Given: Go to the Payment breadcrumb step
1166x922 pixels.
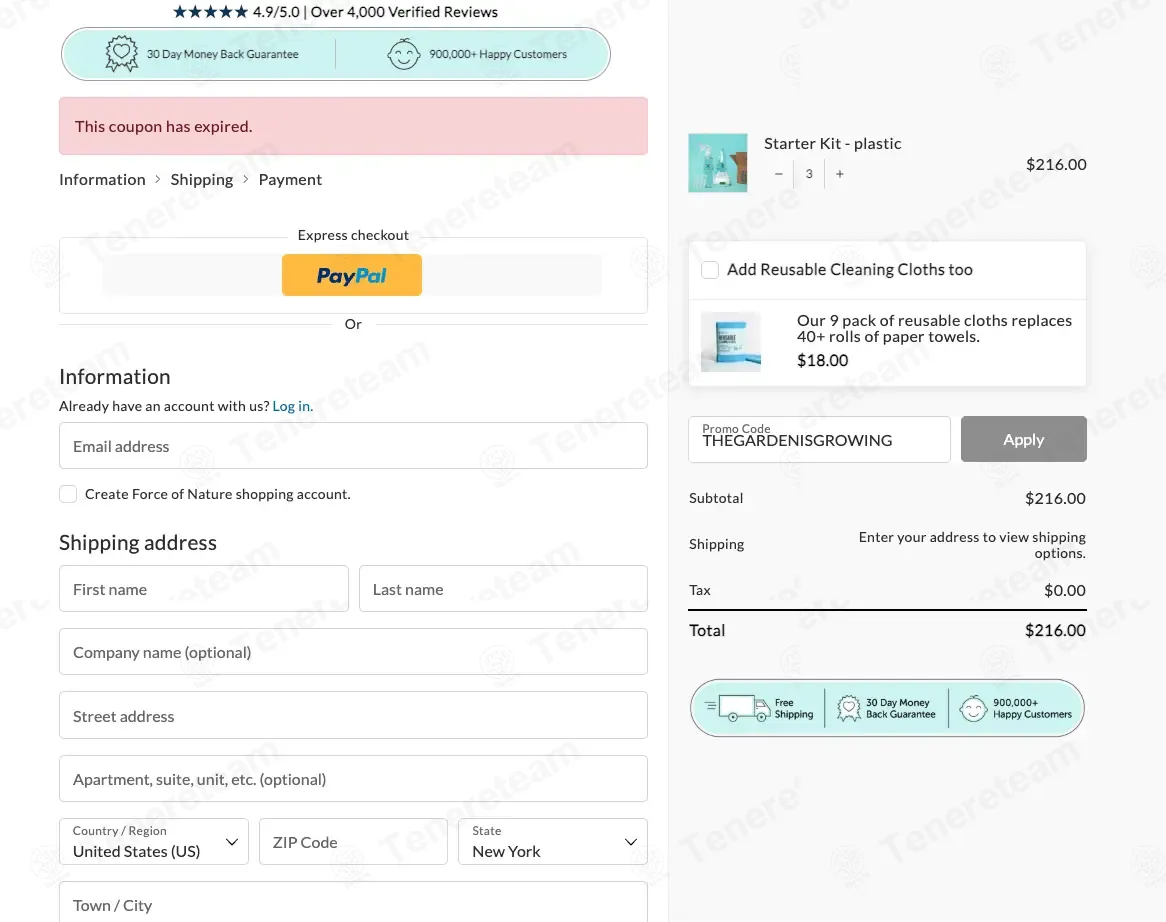Looking at the screenshot, I should 290,180.
